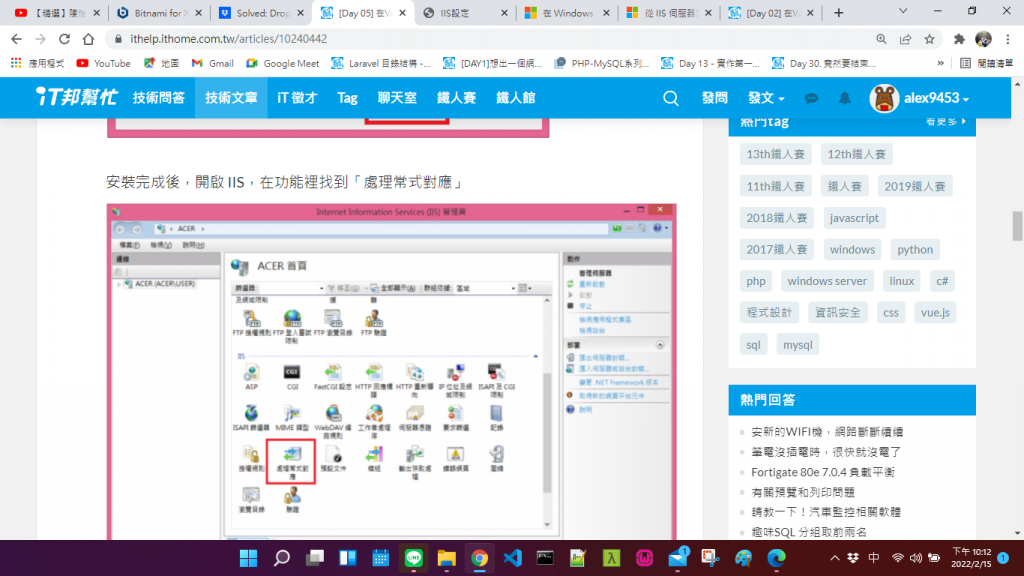Open the notifications bell icon

coord(844,98)
